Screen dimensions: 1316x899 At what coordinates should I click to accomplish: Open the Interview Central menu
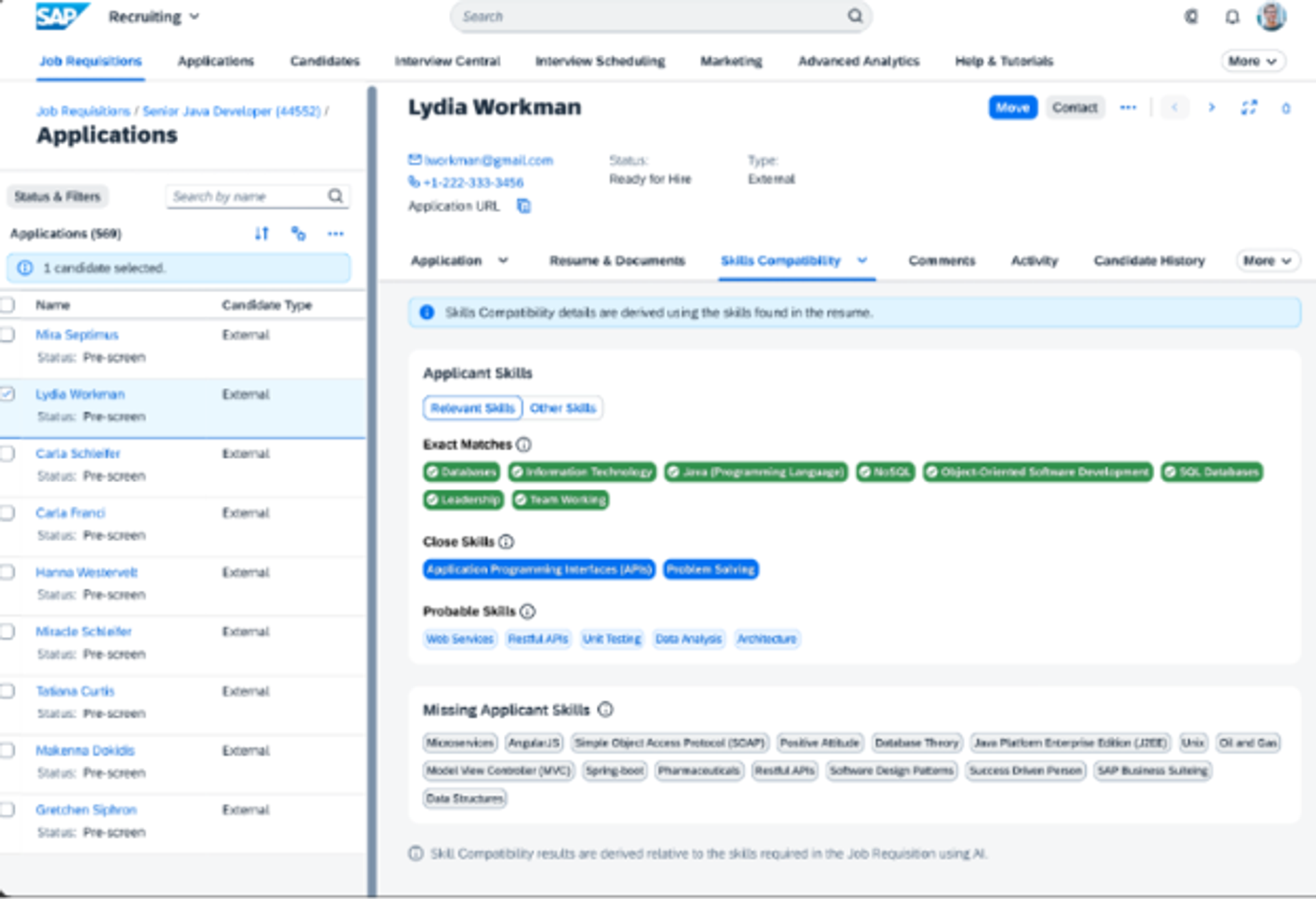pos(447,61)
